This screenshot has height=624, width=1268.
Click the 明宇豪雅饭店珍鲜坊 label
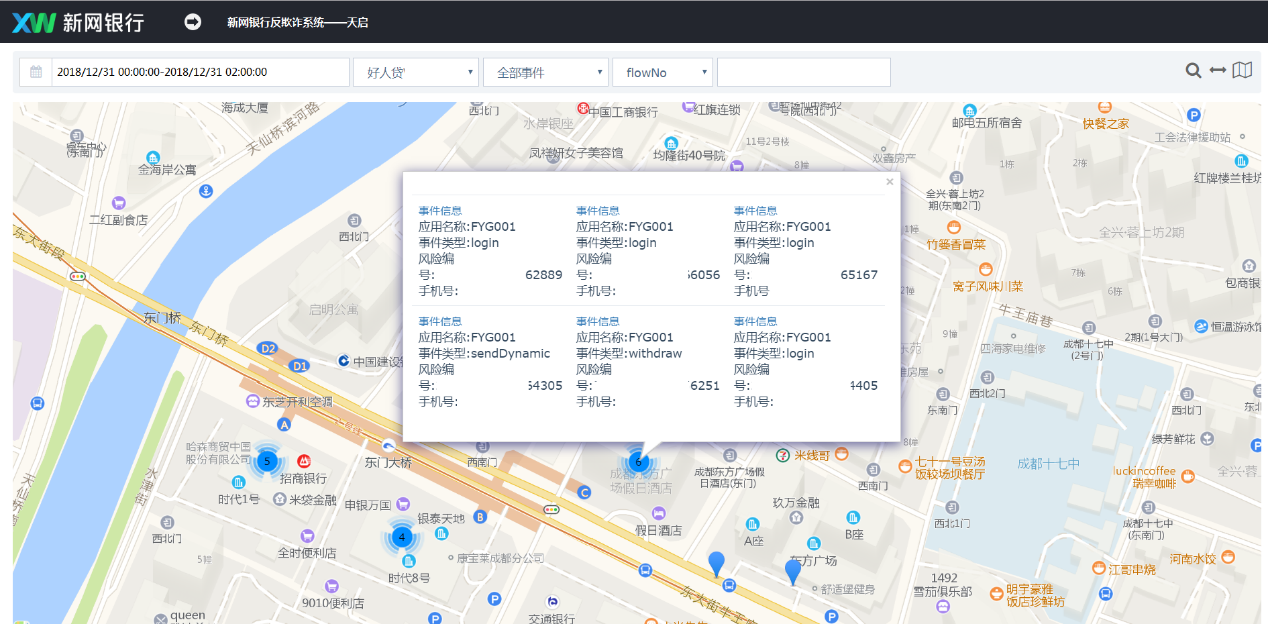pos(1038,595)
